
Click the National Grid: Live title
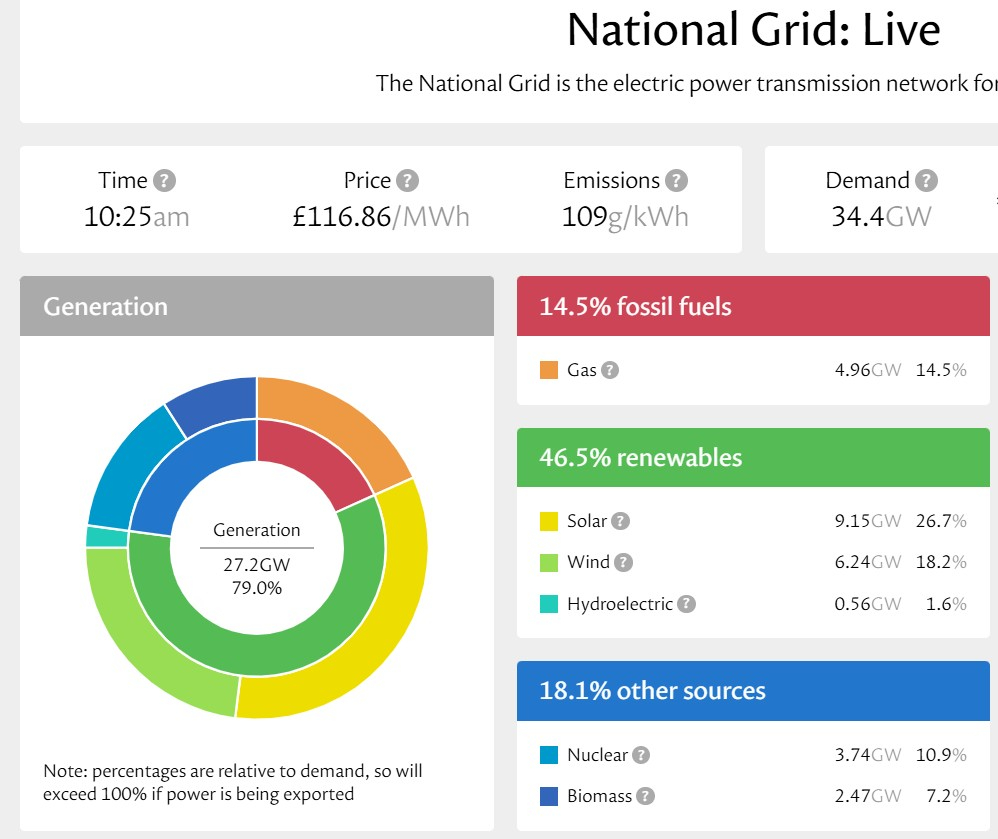(x=753, y=30)
